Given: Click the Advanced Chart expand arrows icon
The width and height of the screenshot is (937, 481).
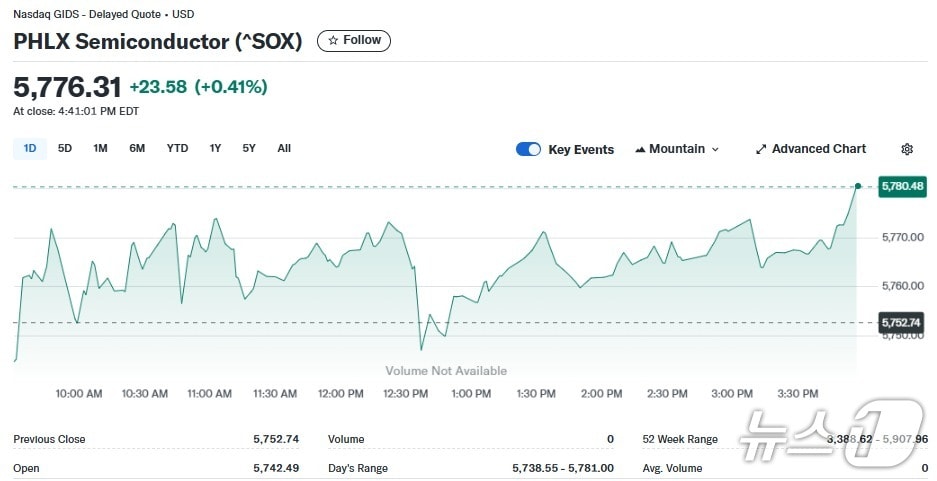Looking at the screenshot, I should tap(761, 149).
